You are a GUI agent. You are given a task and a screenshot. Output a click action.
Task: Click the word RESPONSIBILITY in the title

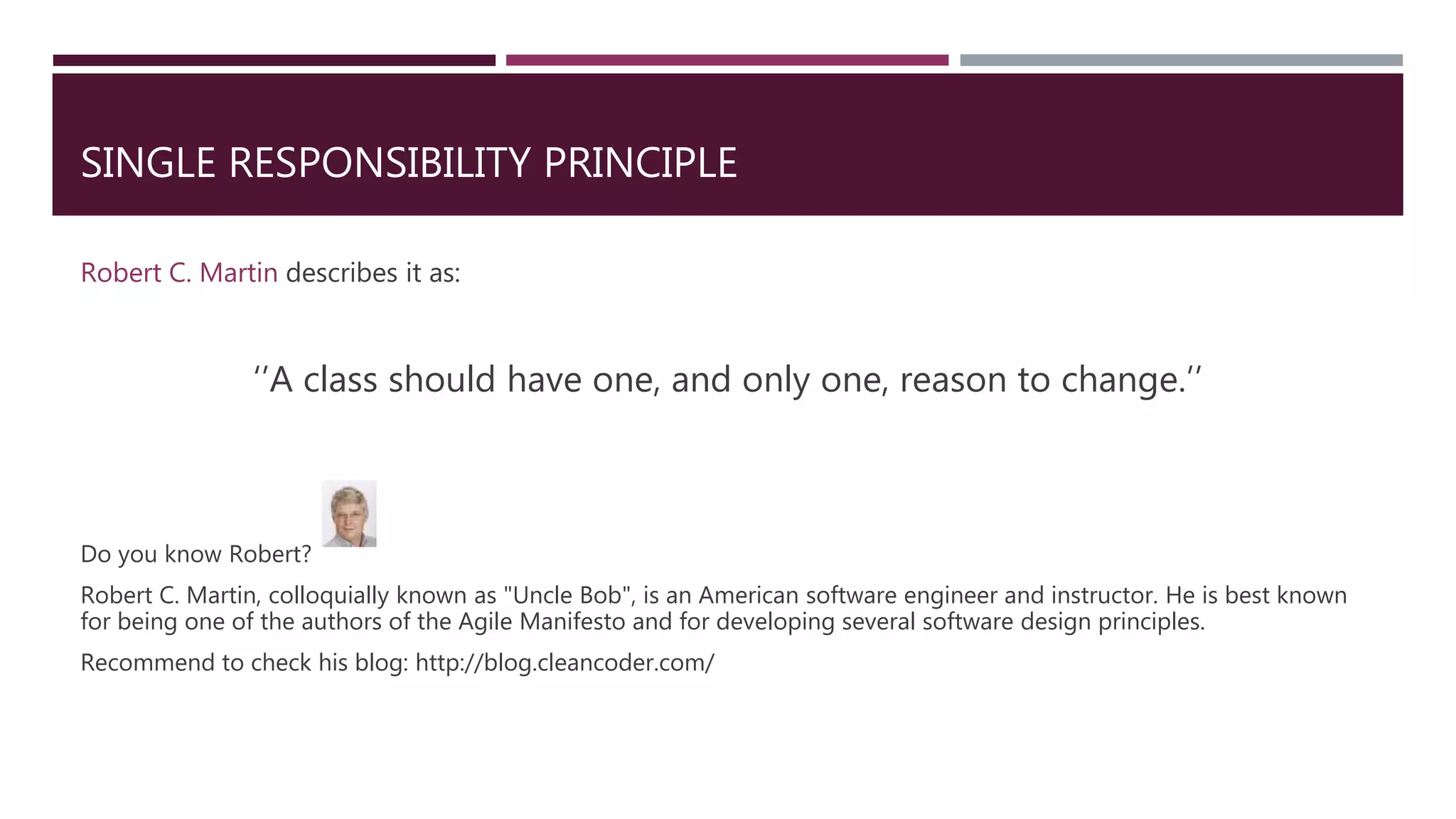tap(380, 163)
